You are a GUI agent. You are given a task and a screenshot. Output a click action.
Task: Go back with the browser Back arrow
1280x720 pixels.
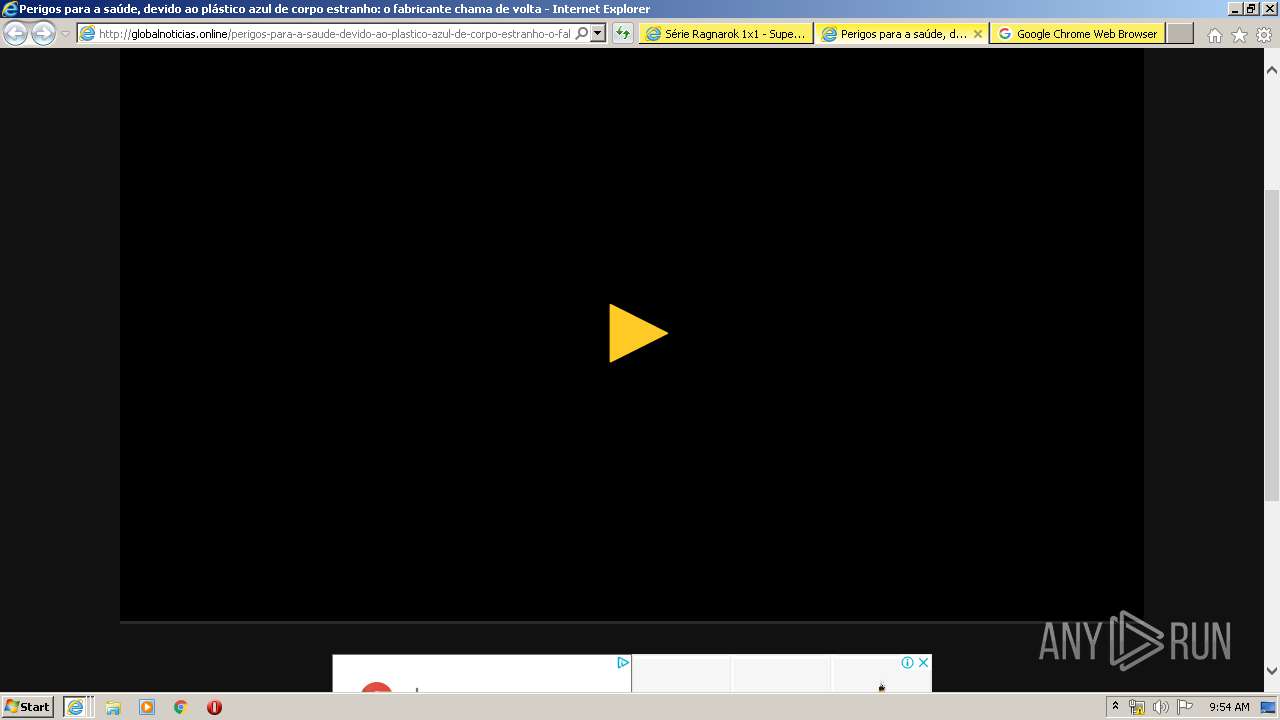coord(15,33)
